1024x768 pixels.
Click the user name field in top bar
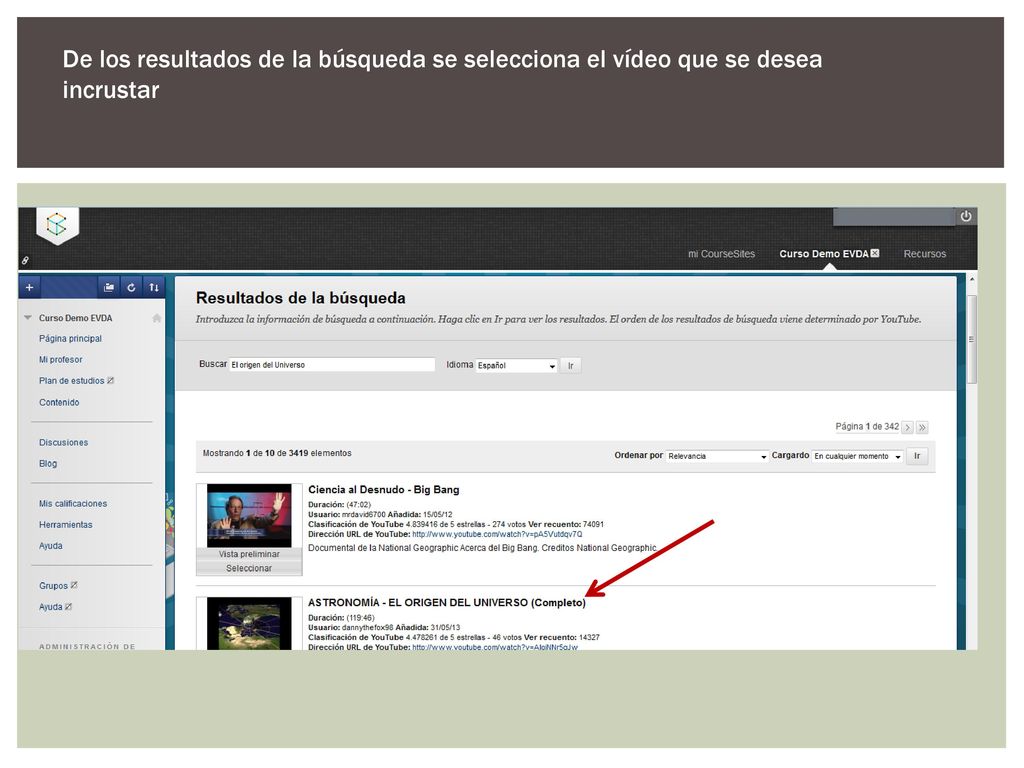[894, 216]
